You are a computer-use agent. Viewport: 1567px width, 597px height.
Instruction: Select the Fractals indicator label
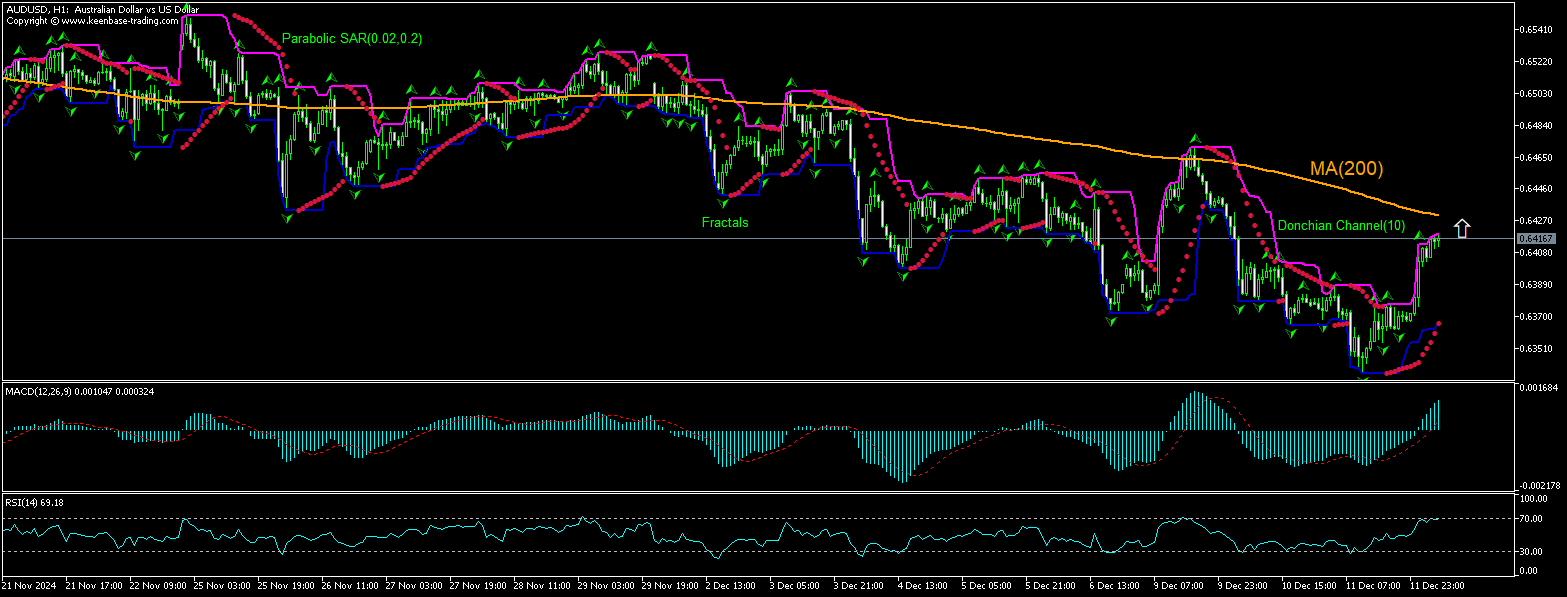(x=724, y=222)
